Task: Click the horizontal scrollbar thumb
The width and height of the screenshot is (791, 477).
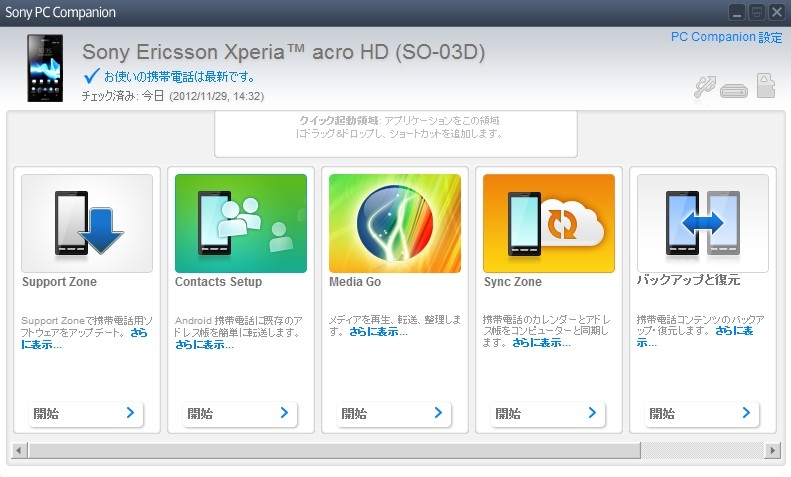Action: 334,450
